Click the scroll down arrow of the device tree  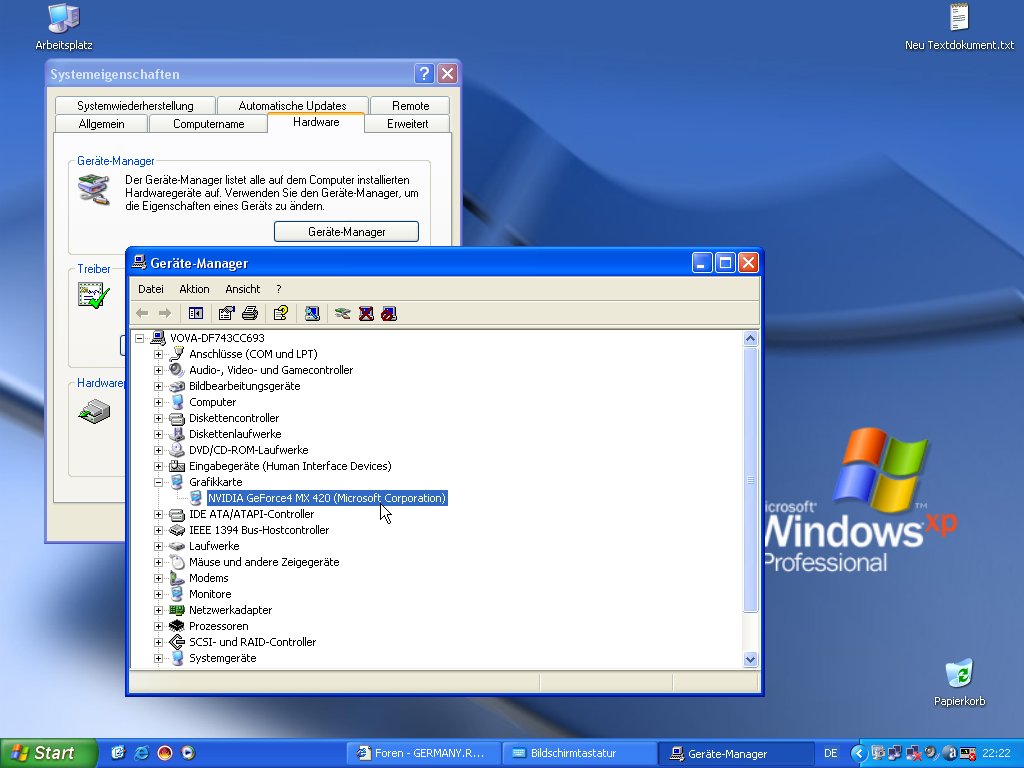(x=750, y=659)
